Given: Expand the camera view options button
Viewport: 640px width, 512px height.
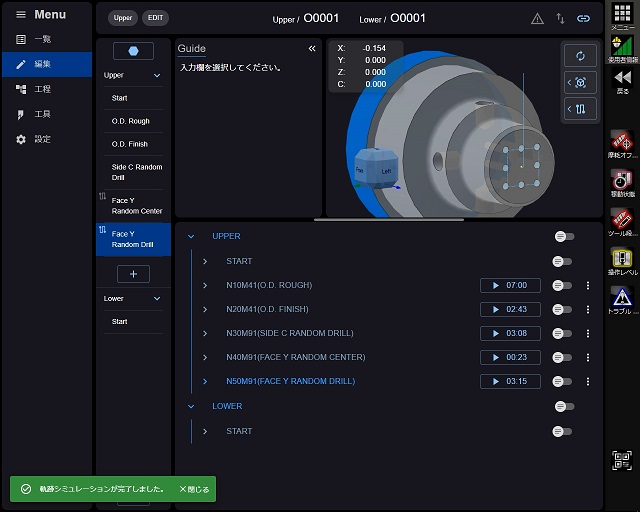Looking at the screenshot, I should pyautogui.click(x=580, y=83).
